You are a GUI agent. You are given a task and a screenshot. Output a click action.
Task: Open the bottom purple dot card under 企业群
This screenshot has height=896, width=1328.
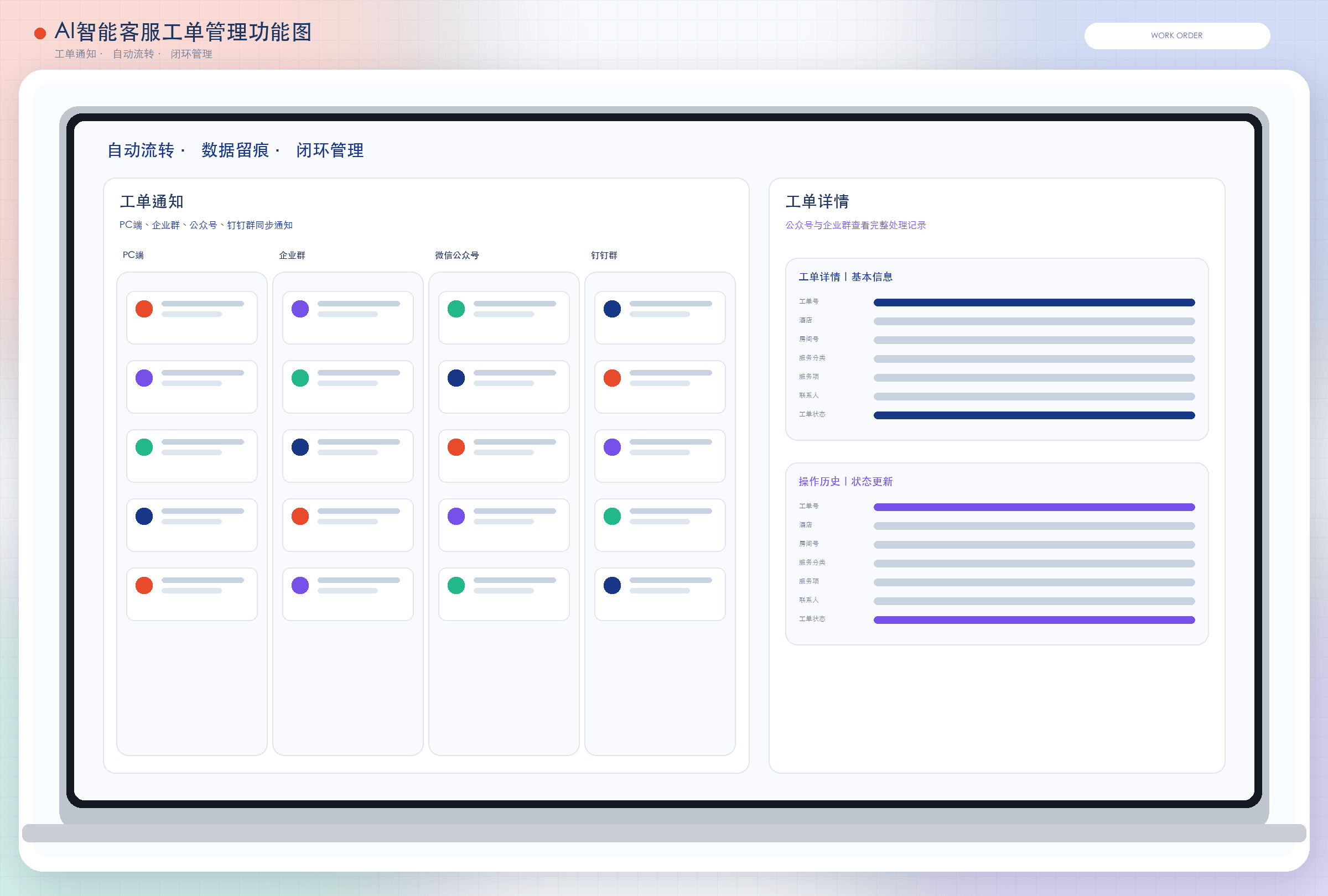click(x=347, y=594)
